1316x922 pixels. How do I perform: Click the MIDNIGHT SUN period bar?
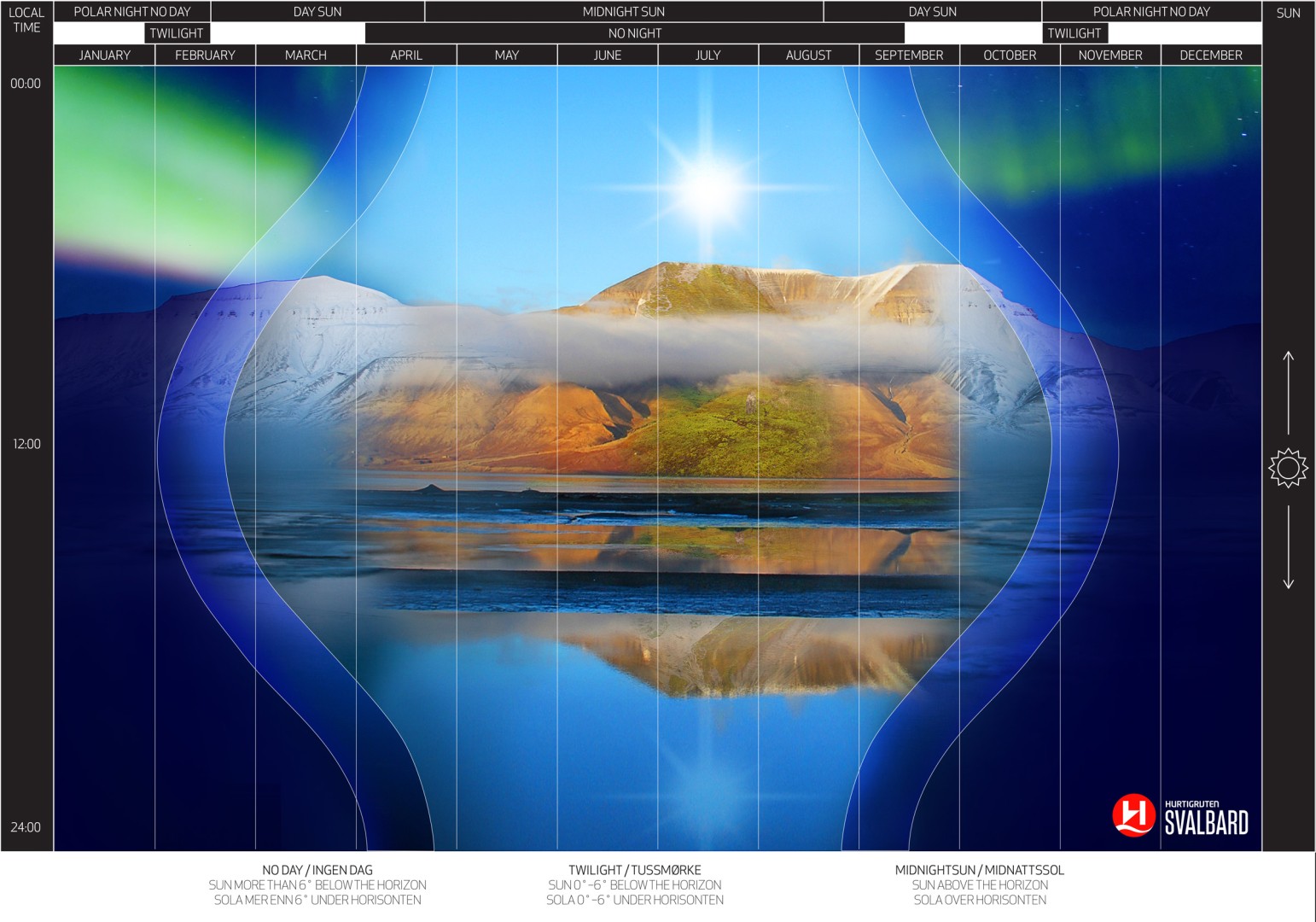click(623, 12)
